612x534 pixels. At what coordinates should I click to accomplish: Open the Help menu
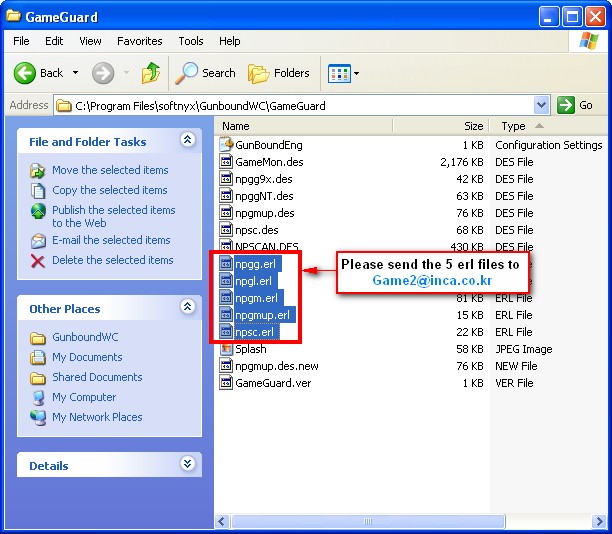coord(230,41)
